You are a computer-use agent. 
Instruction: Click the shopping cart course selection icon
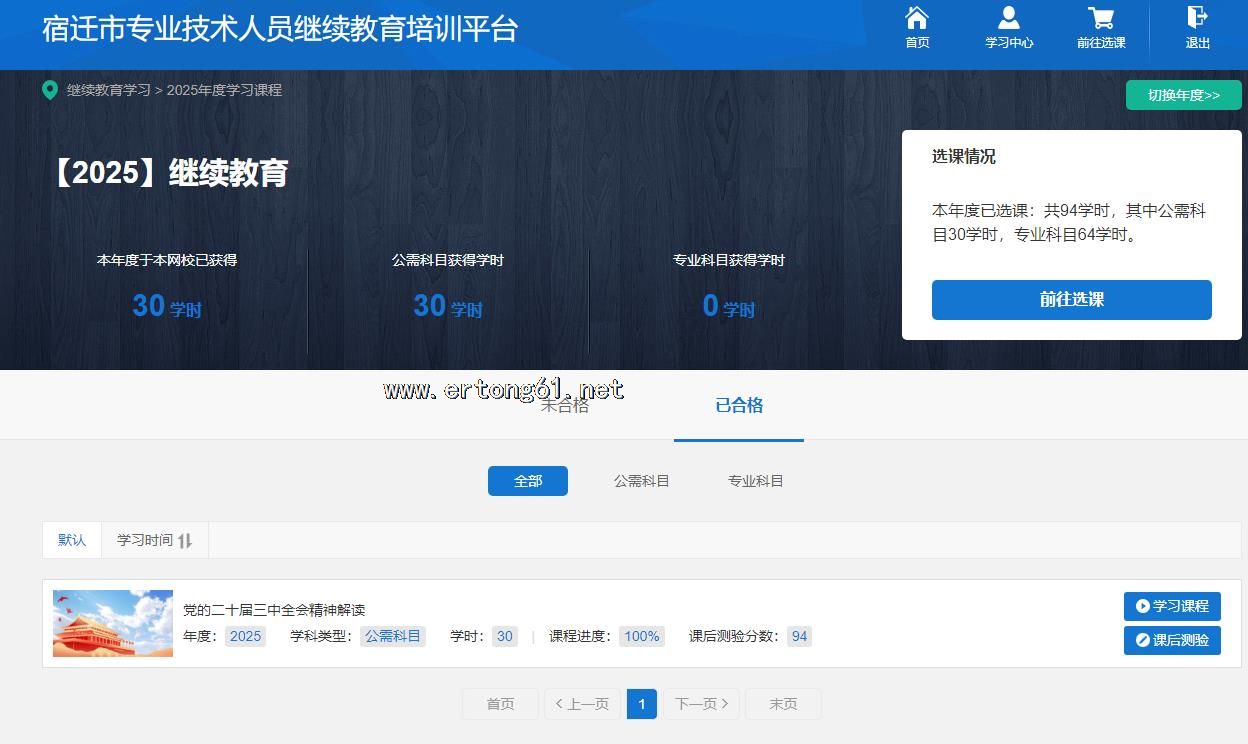click(x=1101, y=18)
